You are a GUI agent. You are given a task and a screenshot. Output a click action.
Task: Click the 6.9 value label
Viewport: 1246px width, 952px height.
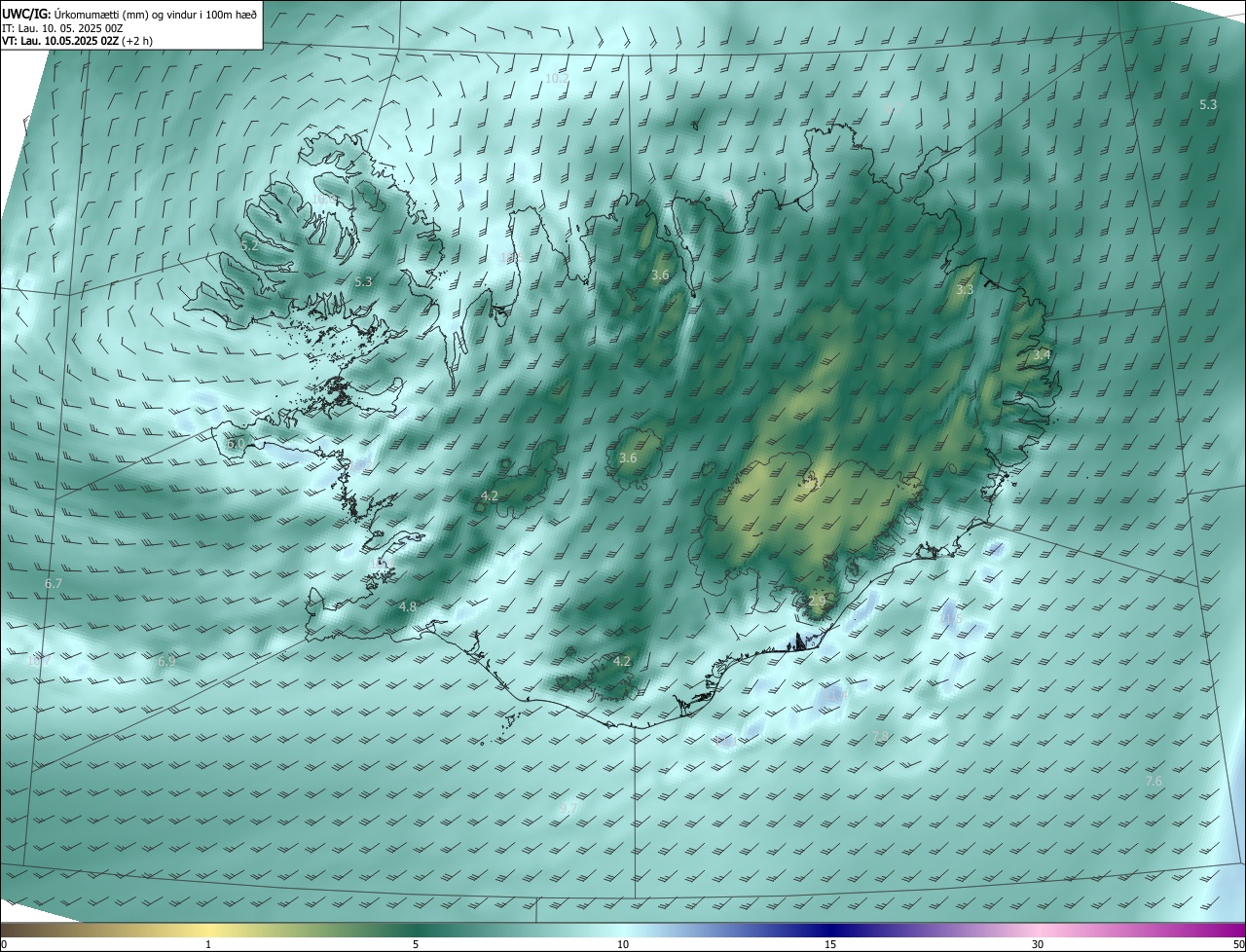click(166, 661)
